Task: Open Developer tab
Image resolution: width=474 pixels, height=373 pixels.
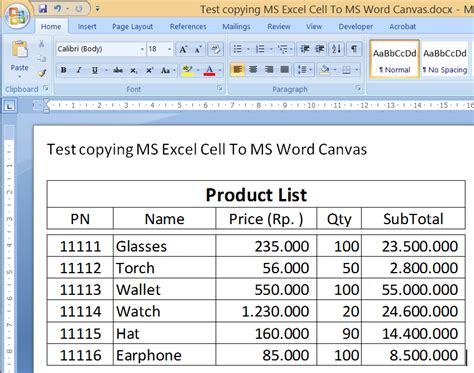Action: click(x=355, y=27)
